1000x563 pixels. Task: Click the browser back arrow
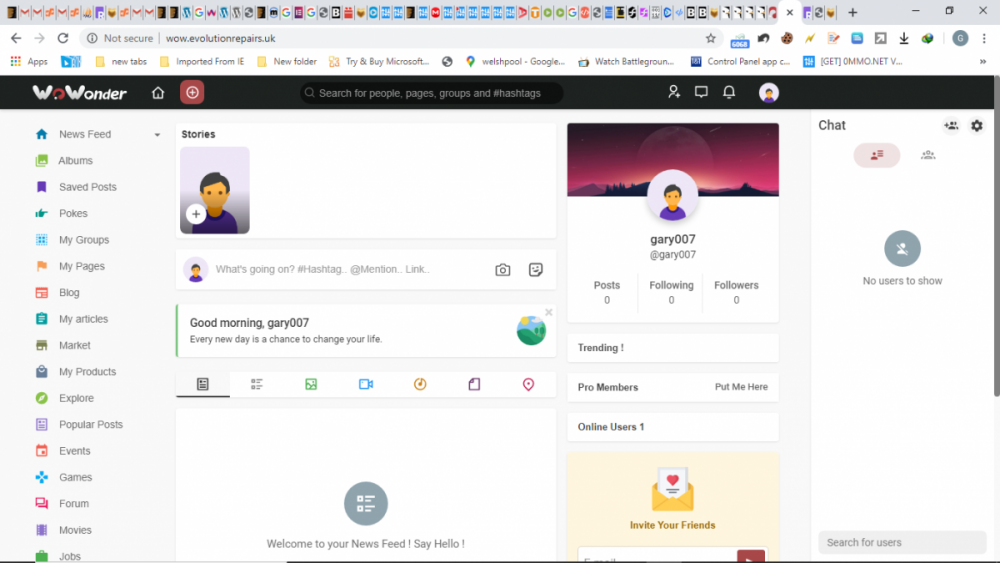16,38
